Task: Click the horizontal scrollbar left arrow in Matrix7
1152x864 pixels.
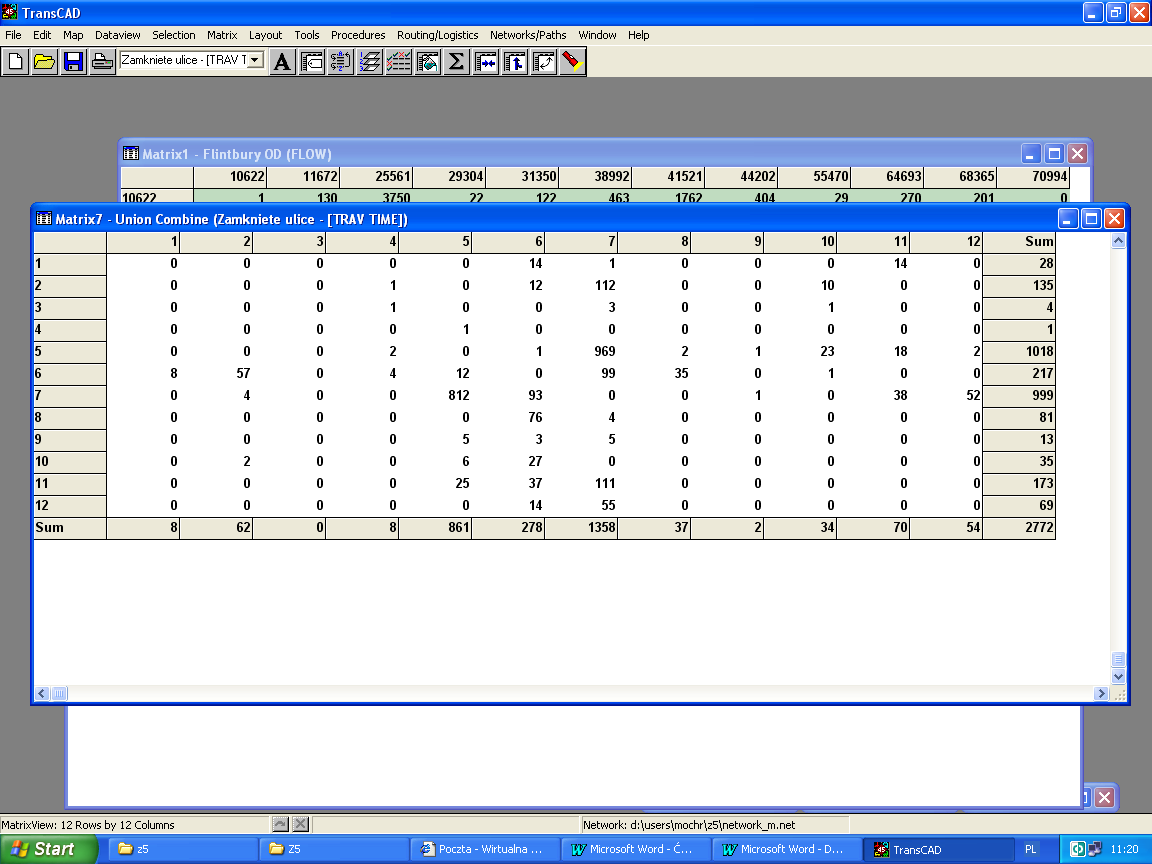Action: point(42,693)
